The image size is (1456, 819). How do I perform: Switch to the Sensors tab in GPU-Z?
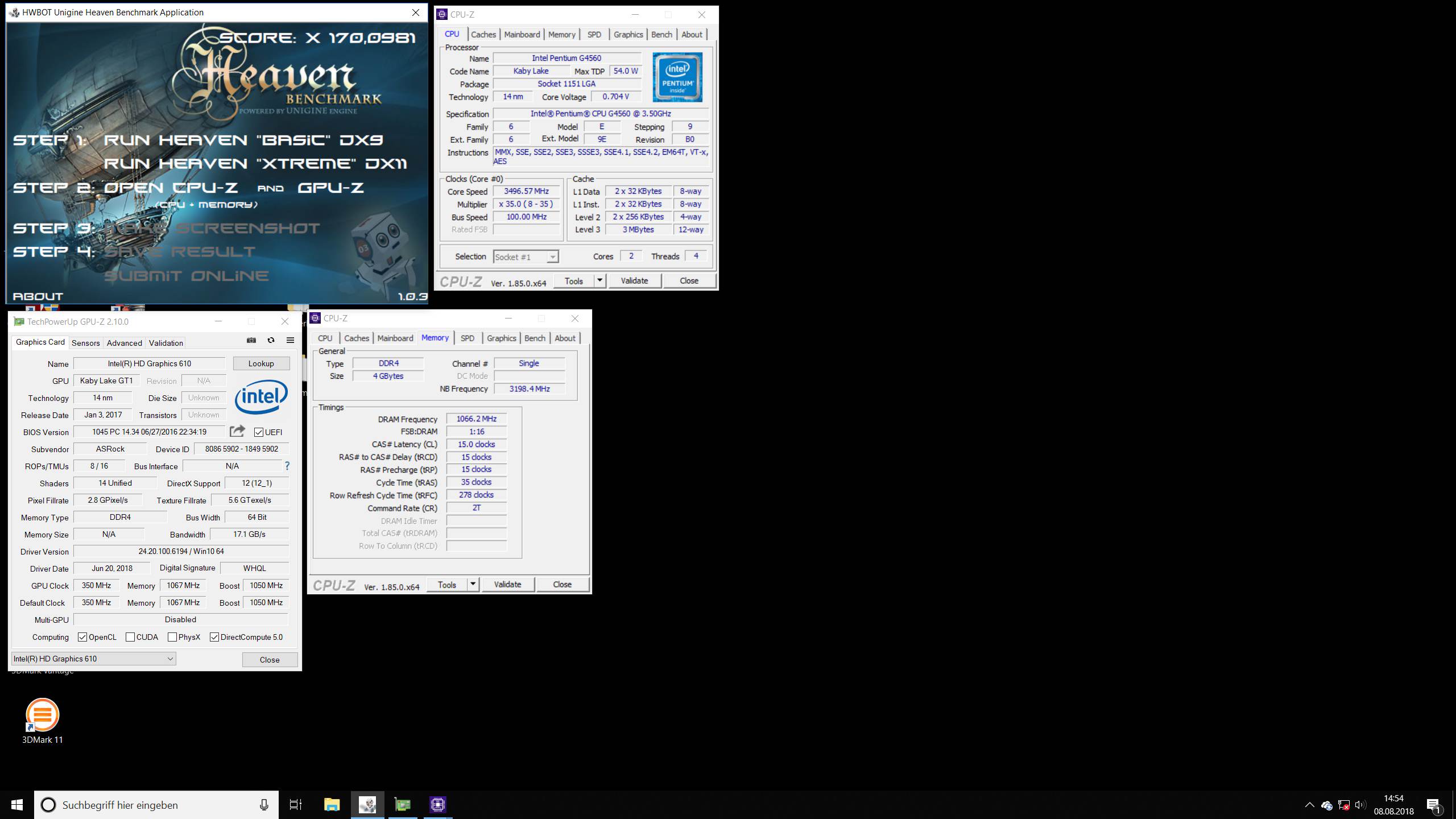click(86, 343)
